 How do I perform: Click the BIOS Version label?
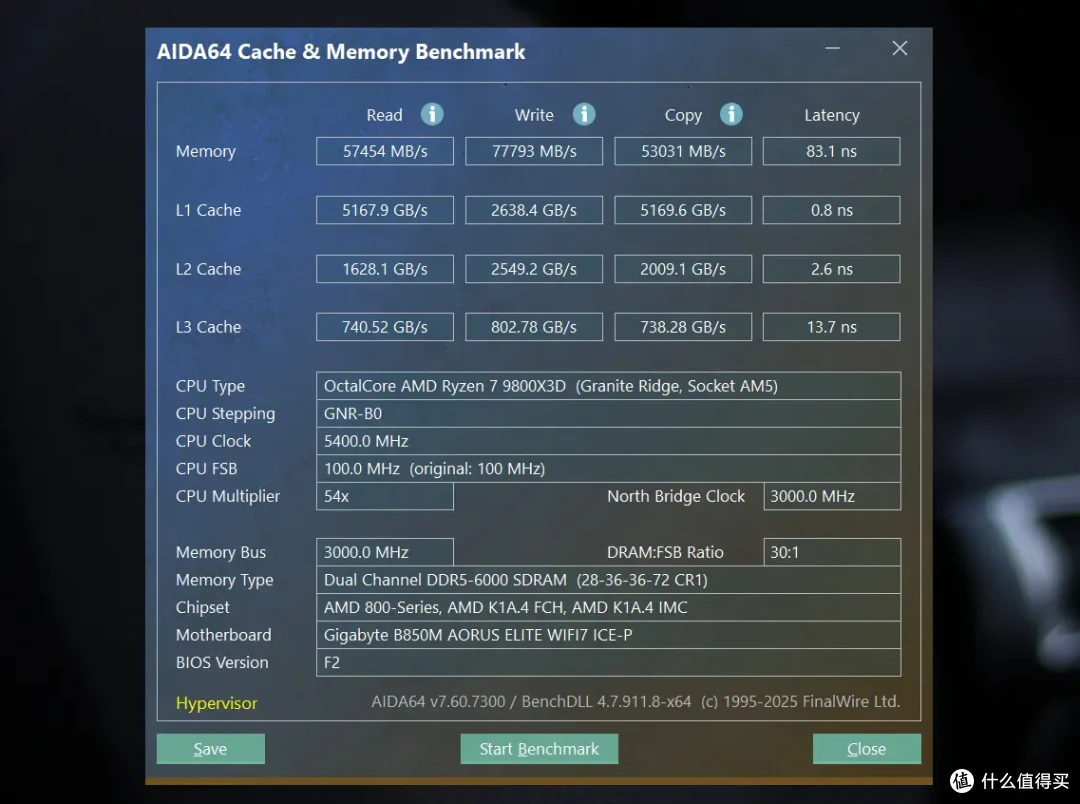[x=222, y=663]
